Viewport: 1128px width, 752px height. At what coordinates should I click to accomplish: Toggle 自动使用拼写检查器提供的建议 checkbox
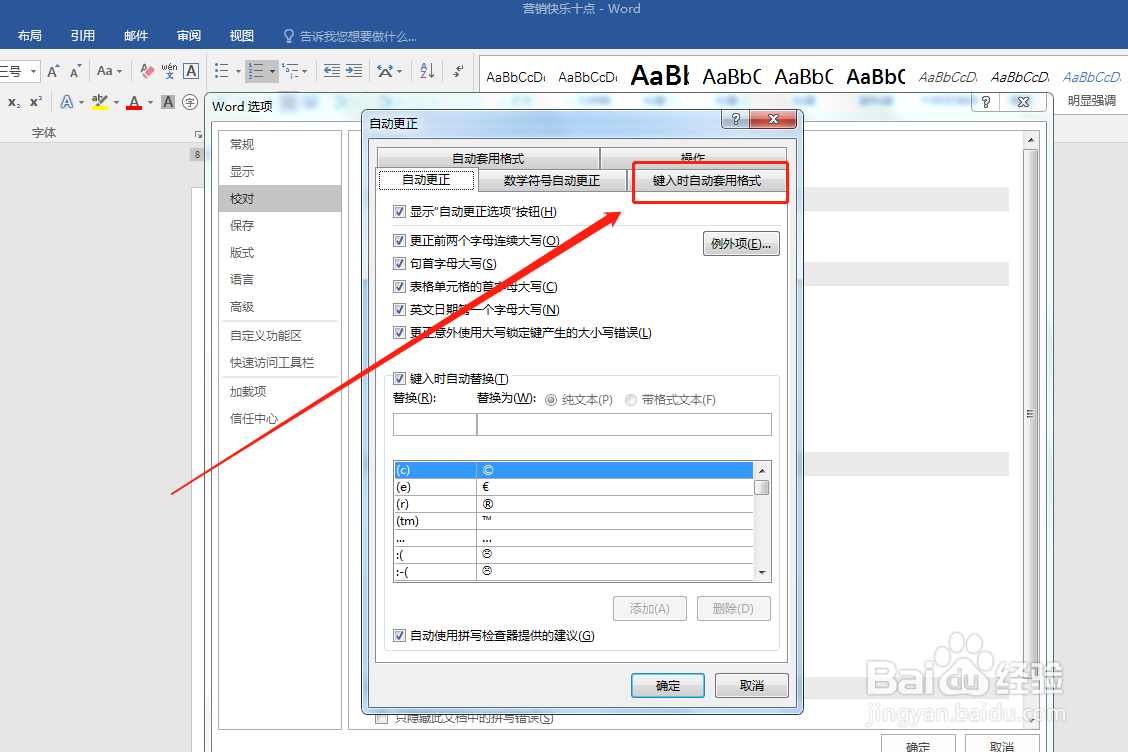(399, 635)
